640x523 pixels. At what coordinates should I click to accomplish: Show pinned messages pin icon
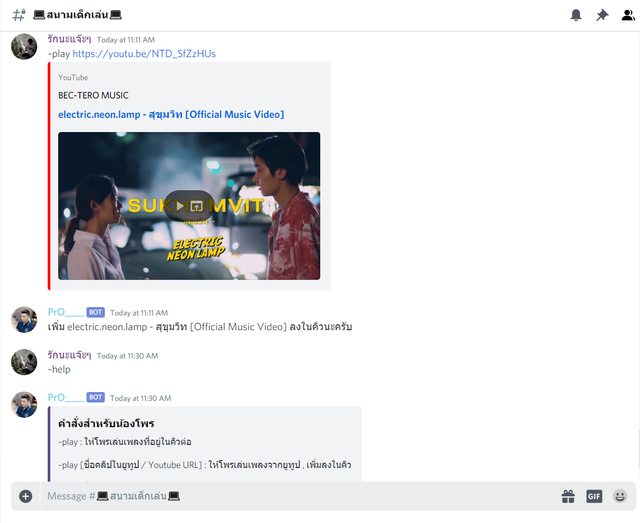coord(602,15)
